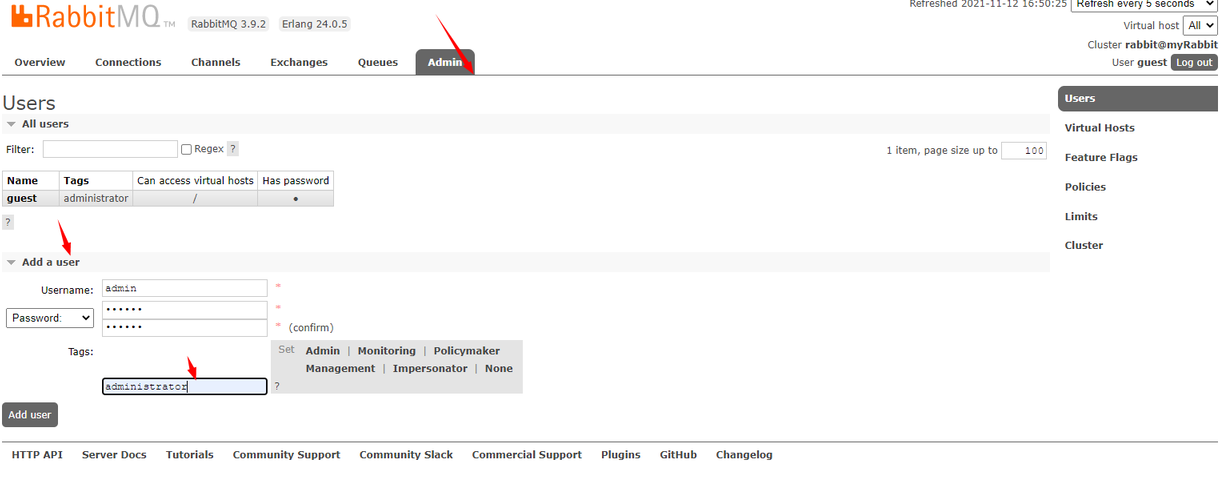Select Users in the right sidebar

[x=1137, y=98]
